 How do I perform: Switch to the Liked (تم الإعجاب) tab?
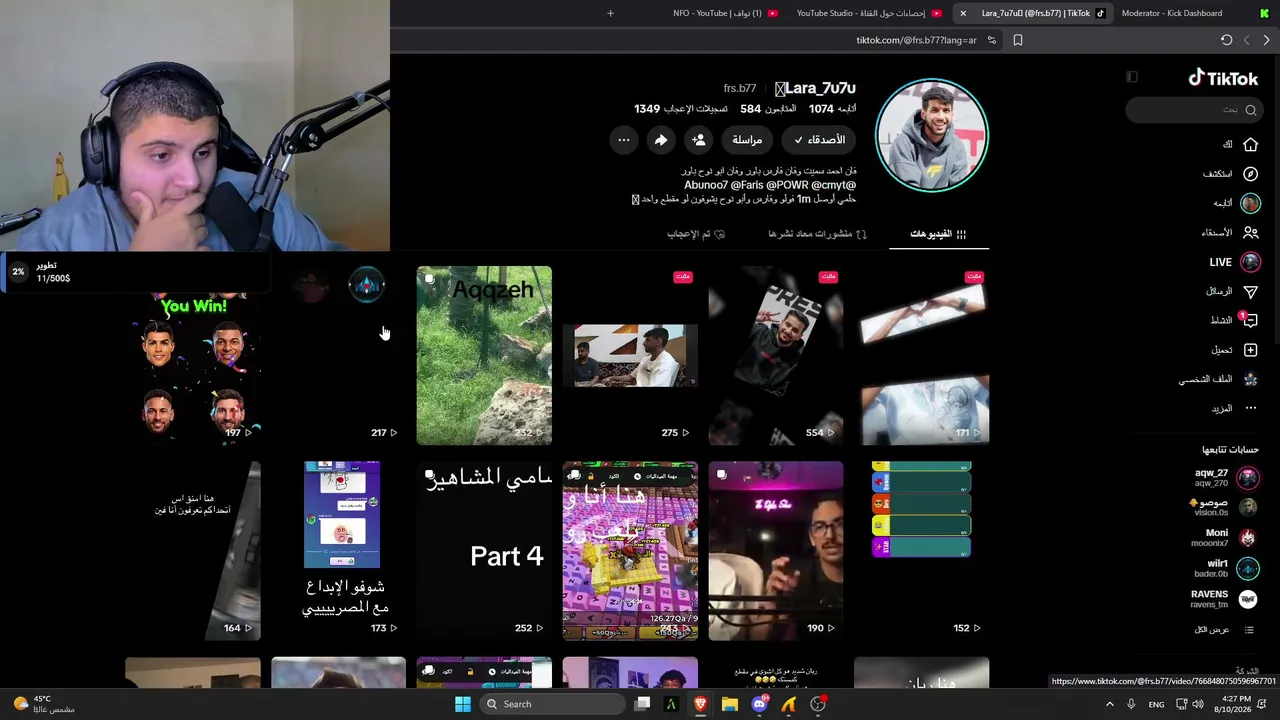click(696, 234)
